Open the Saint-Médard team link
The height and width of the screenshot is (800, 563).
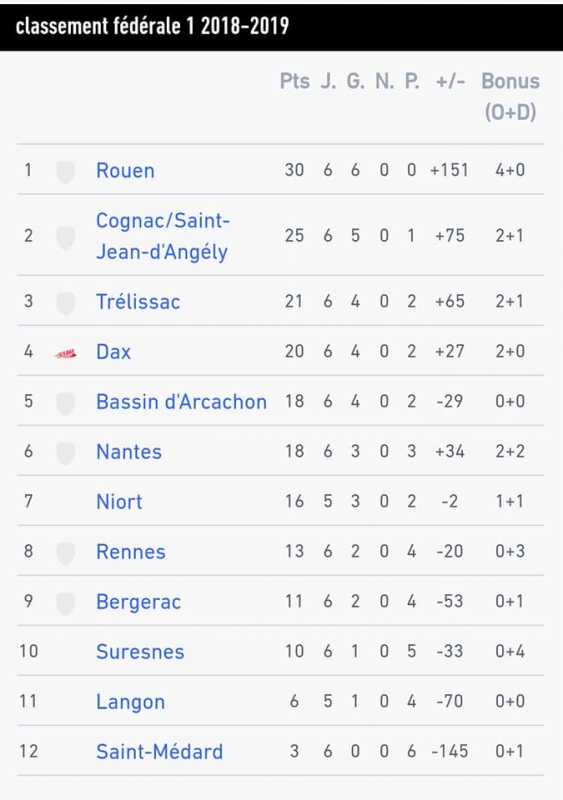[159, 752]
